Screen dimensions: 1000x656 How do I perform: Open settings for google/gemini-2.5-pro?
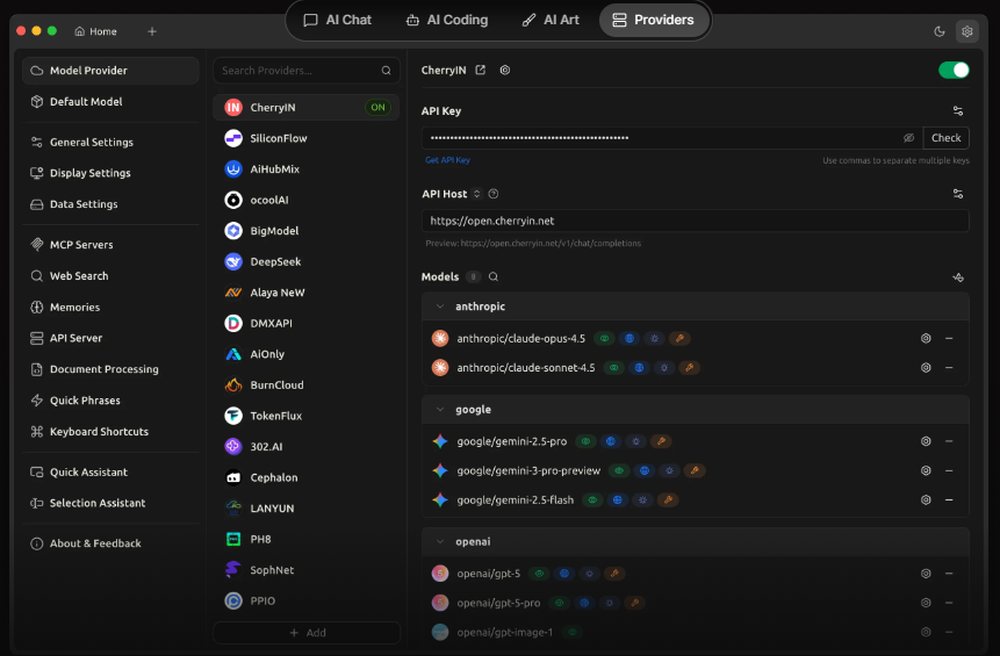tap(925, 441)
